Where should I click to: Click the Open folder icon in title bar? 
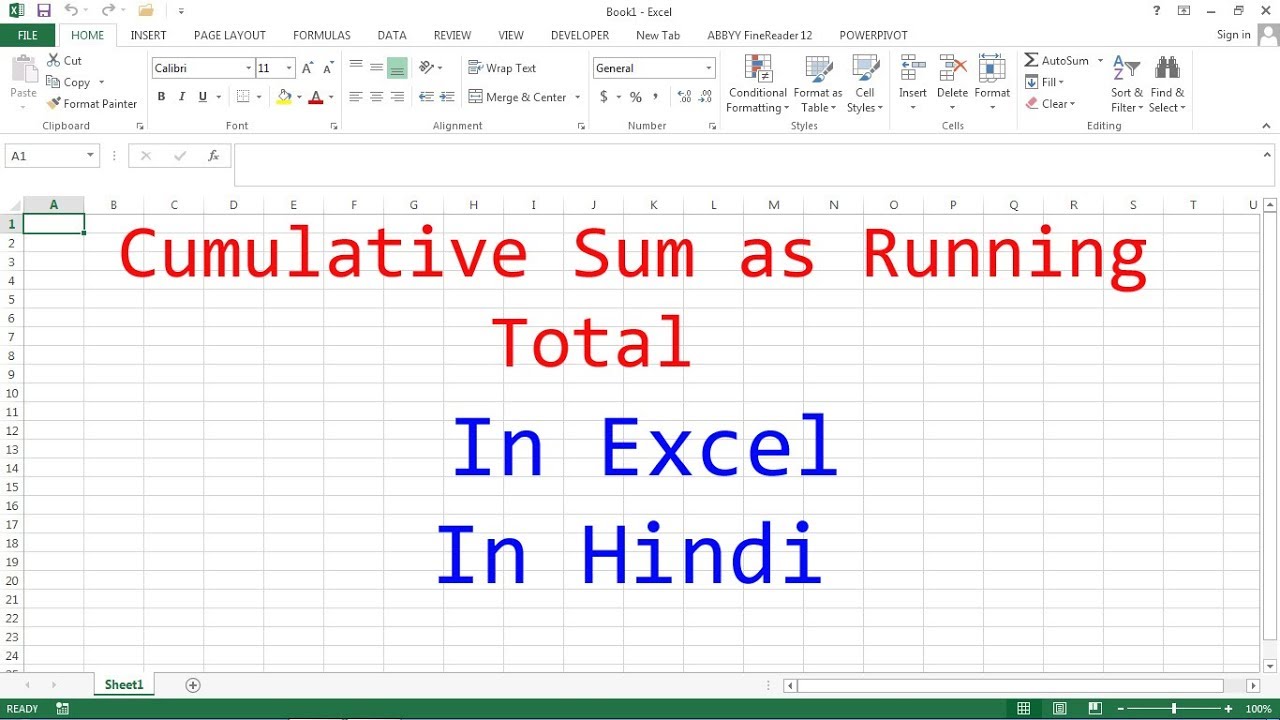pos(146,11)
